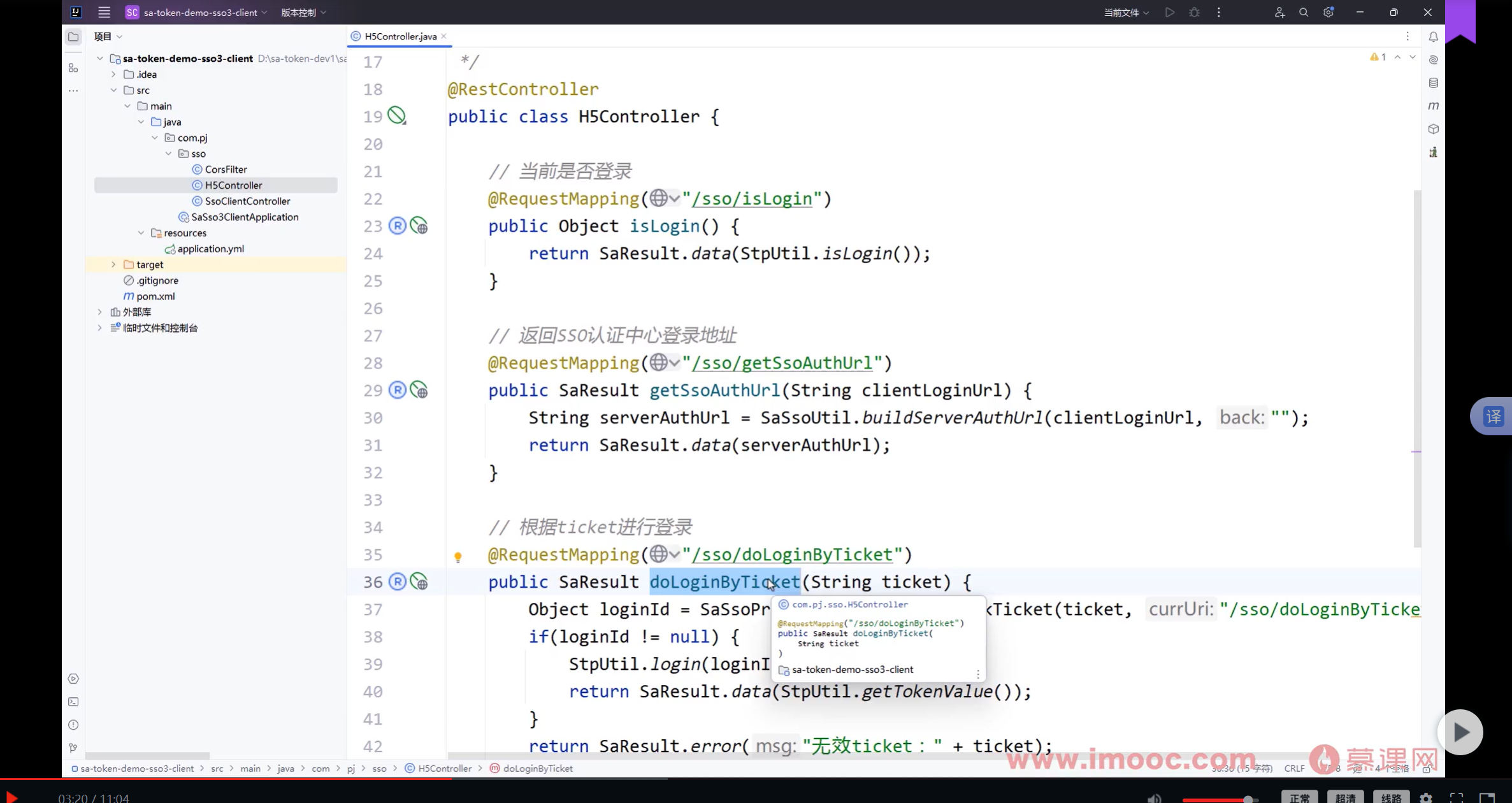Click sso in the breadcrumb bar

pyautogui.click(x=379, y=769)
